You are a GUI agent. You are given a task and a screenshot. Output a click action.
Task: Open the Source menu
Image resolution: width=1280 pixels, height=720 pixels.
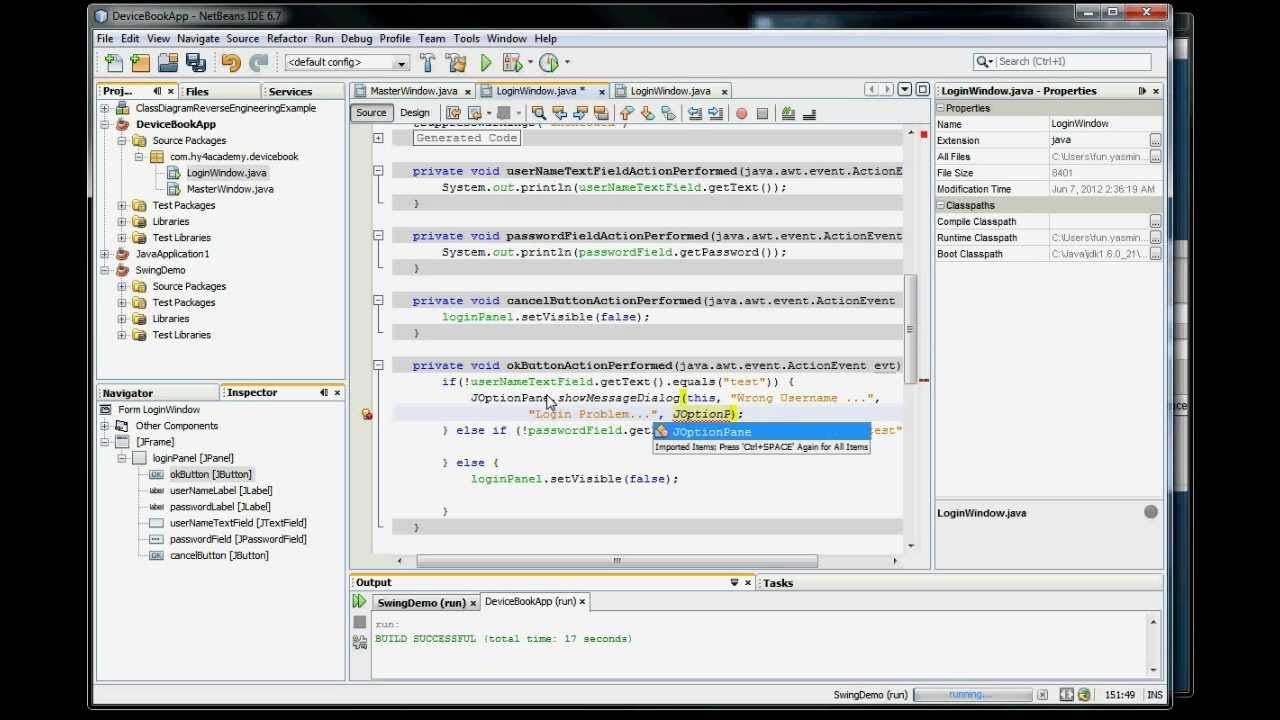point(242,38)
